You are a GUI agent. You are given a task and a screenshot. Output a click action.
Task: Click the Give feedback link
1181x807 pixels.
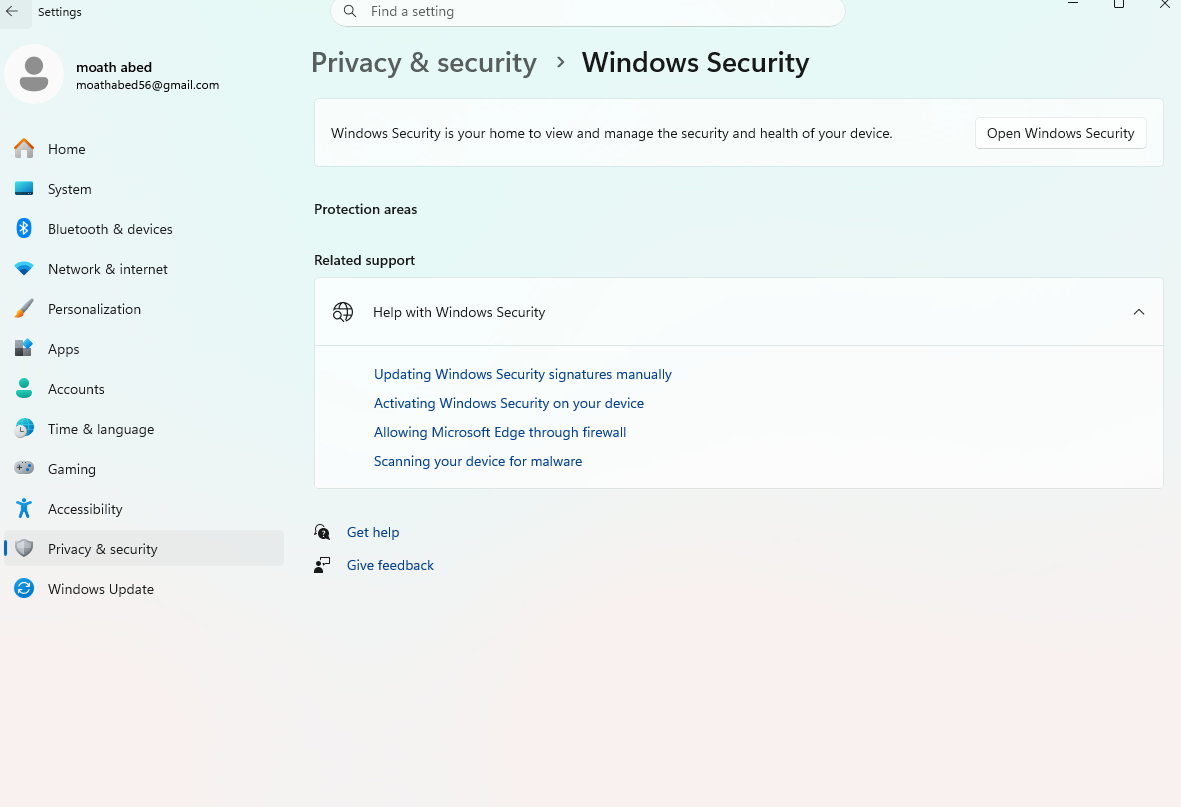(x=390, y=565)
